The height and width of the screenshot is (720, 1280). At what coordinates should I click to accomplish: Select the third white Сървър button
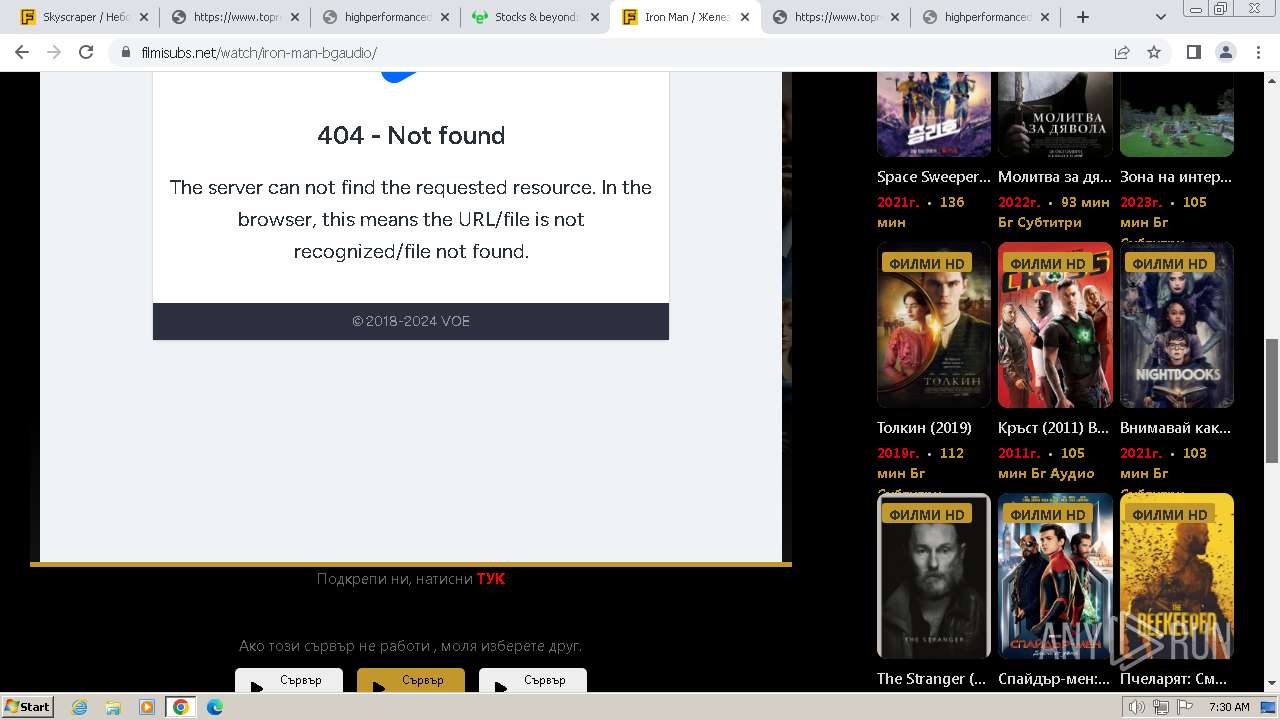(533, 680)
